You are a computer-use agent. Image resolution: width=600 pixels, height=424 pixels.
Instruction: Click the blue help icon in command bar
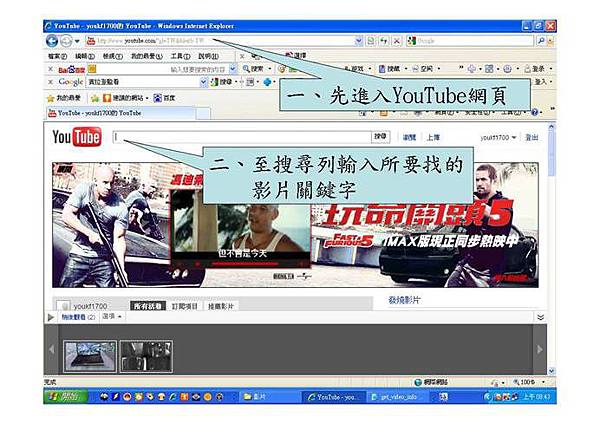coord(535,112)
